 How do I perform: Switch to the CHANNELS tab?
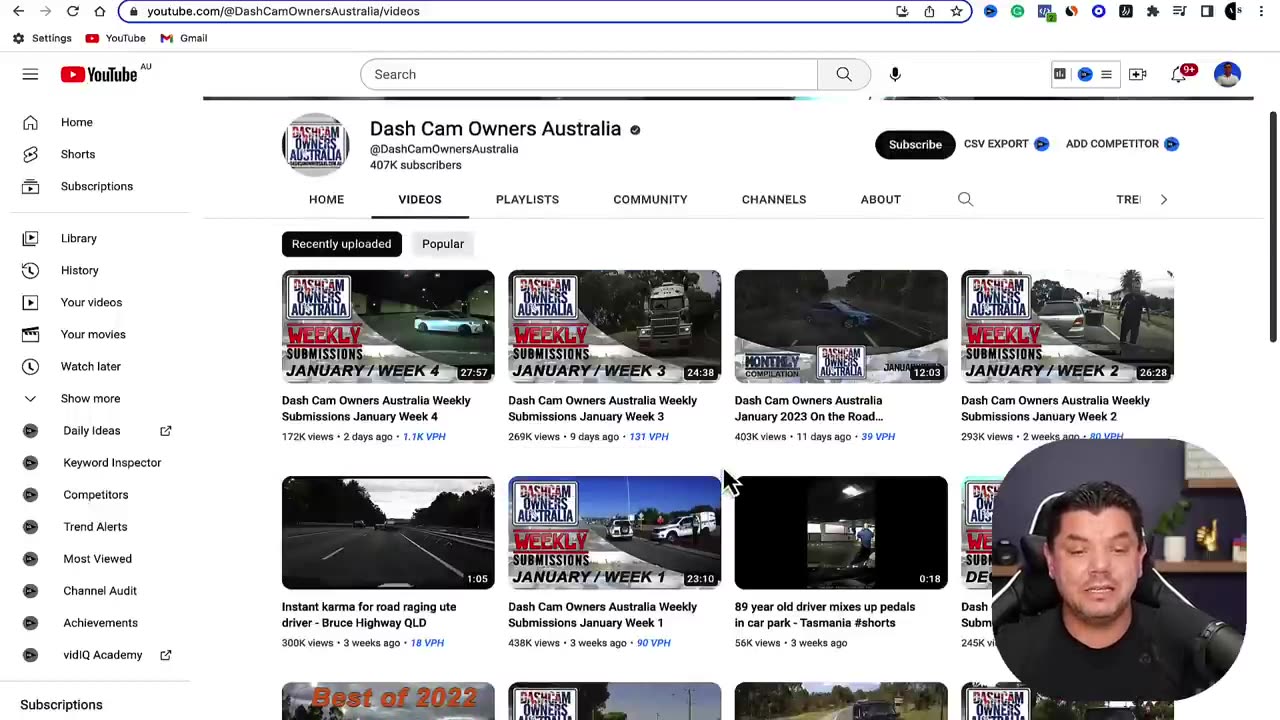[774, 199]
